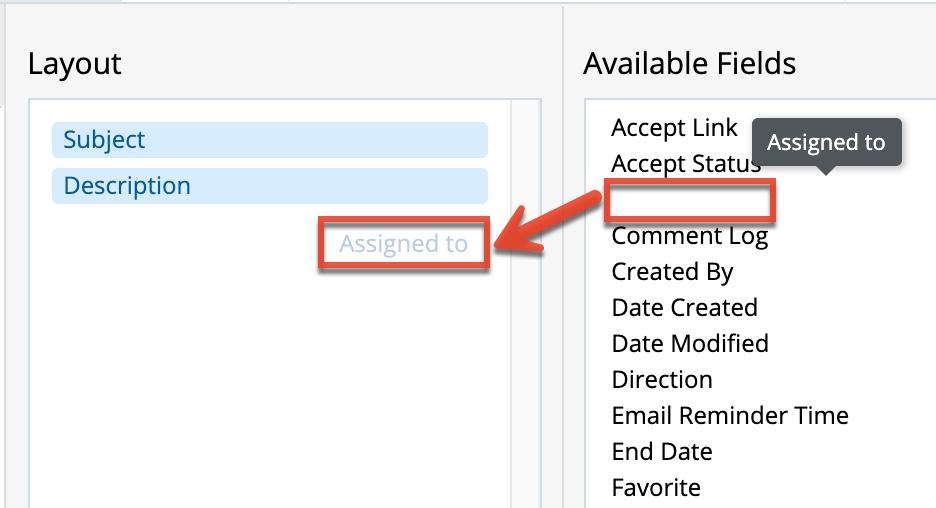Click the Favorite field

[656, 488]
